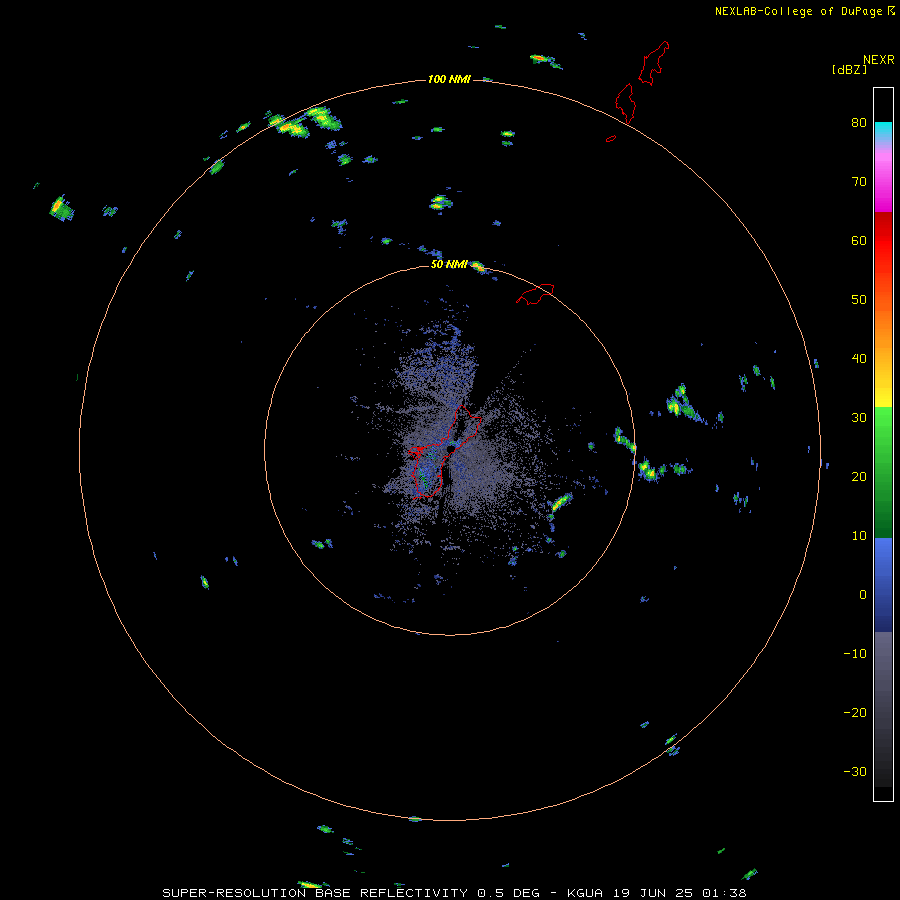
Task: Click the KGUA 19 JUN 25 timestamp
Action: point(657,893)
